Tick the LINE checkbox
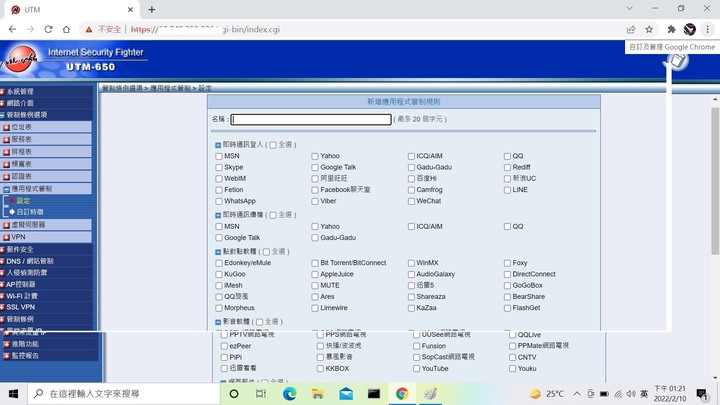The height and width of the screenshot is (405, 720). coord(507,190)
